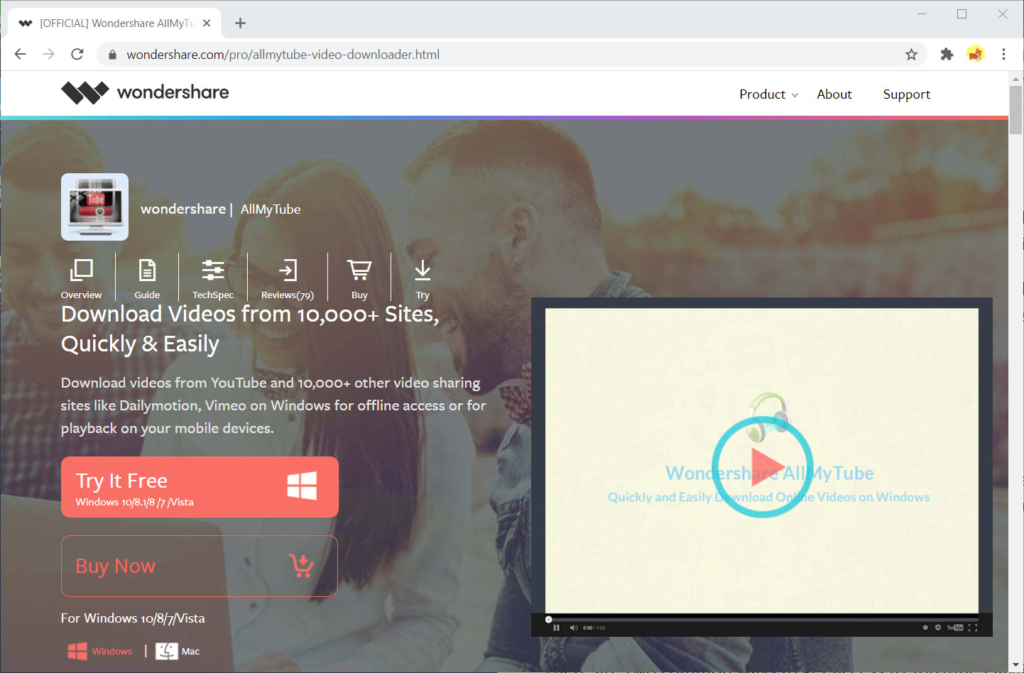Open the About menu item
Screen dimensions: 1024x673
coord(834,94)
